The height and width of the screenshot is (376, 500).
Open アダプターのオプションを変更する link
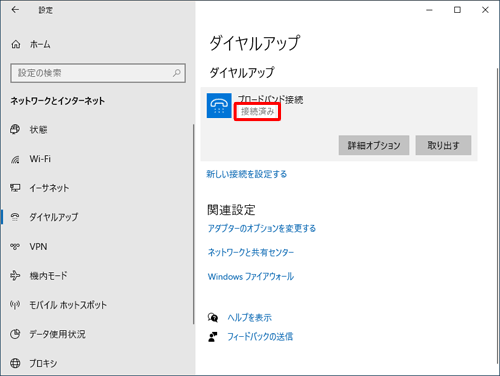(262, 228)
